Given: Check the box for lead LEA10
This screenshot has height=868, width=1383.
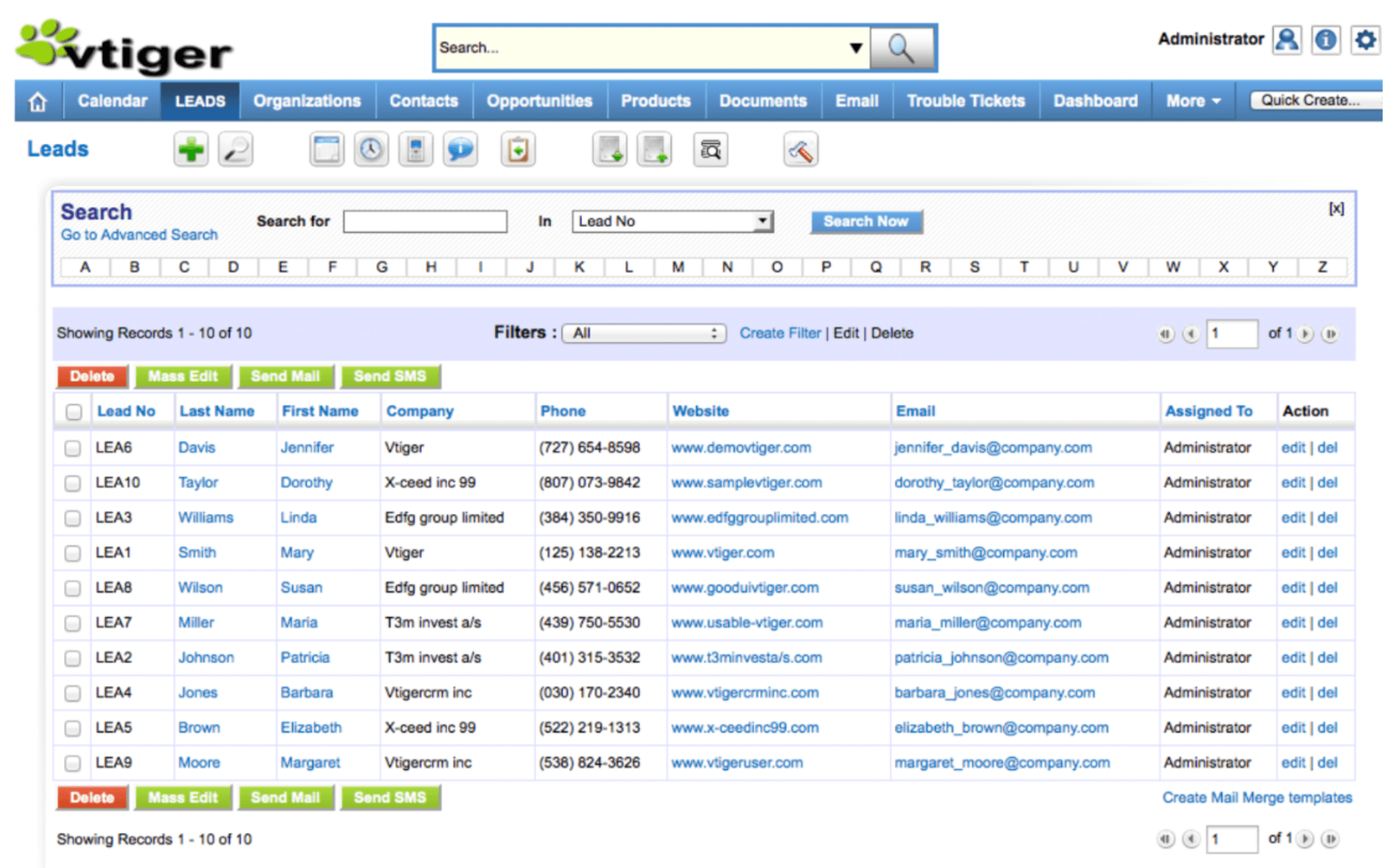Looking at the screenshot, I should click(x=73, y=483).
